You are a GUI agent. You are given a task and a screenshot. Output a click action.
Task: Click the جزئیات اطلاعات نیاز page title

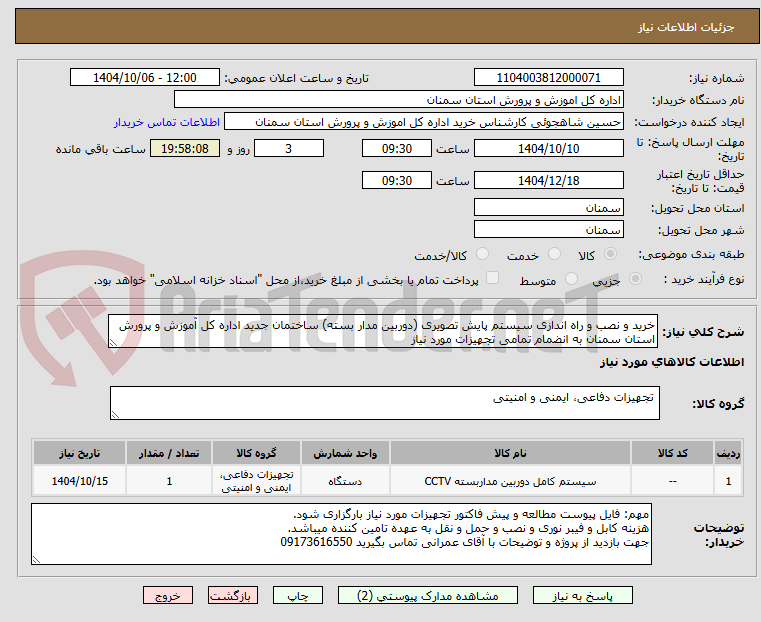click(685, 27)
